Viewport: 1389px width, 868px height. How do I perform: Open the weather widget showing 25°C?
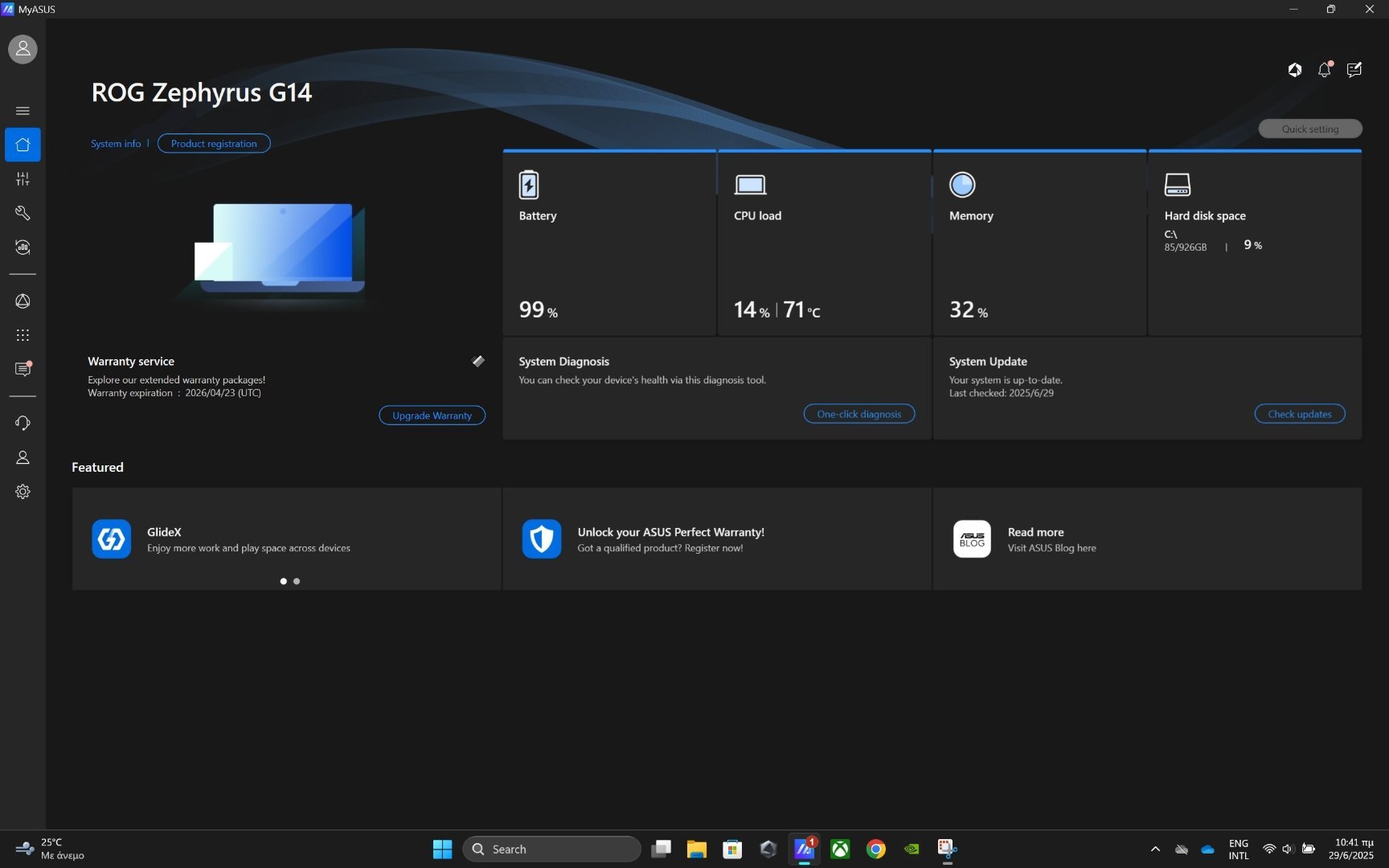(50, 849)
